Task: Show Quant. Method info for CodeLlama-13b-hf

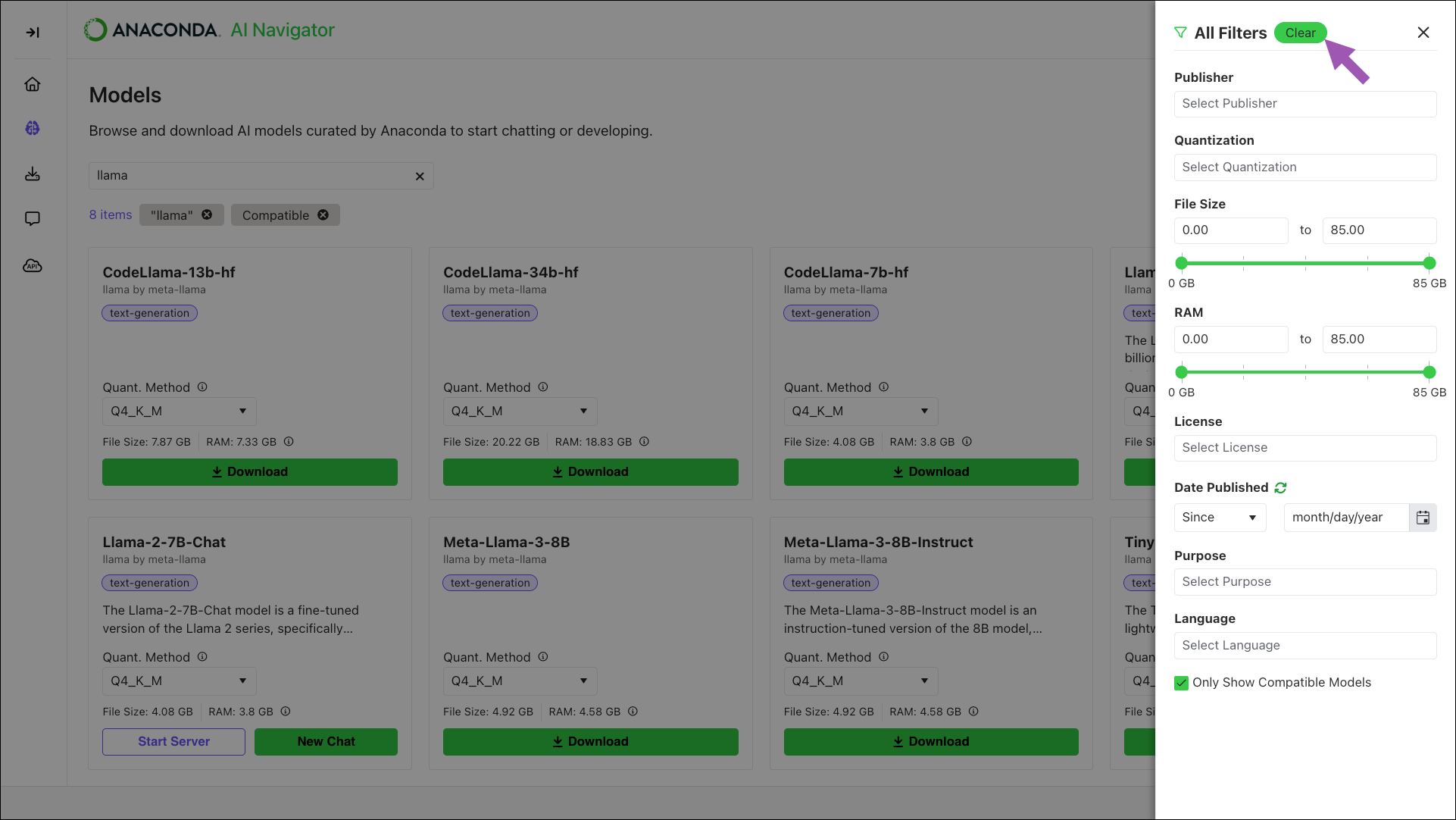Action: point(202,387)
